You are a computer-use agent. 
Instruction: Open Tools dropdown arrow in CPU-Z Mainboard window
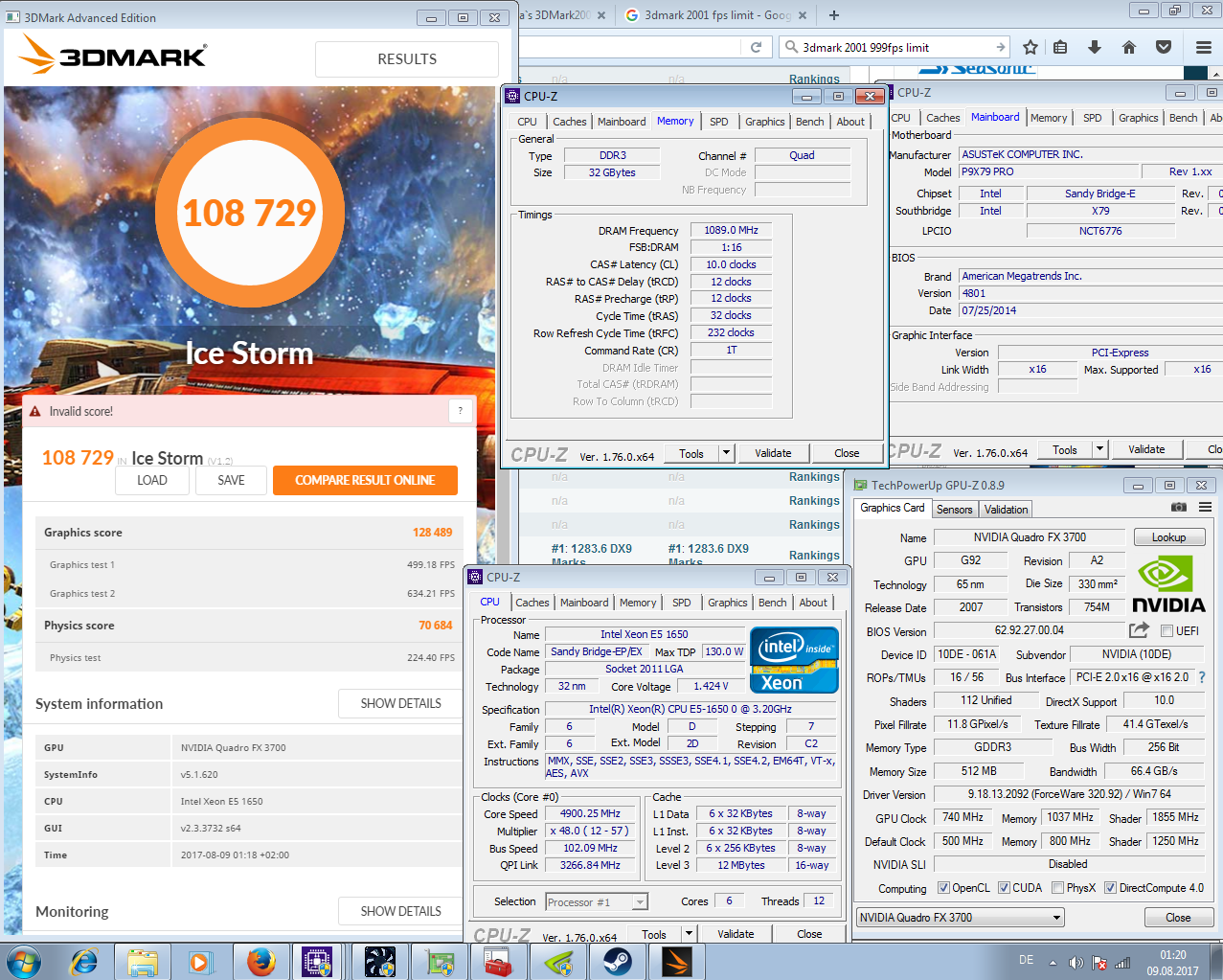1099,449
